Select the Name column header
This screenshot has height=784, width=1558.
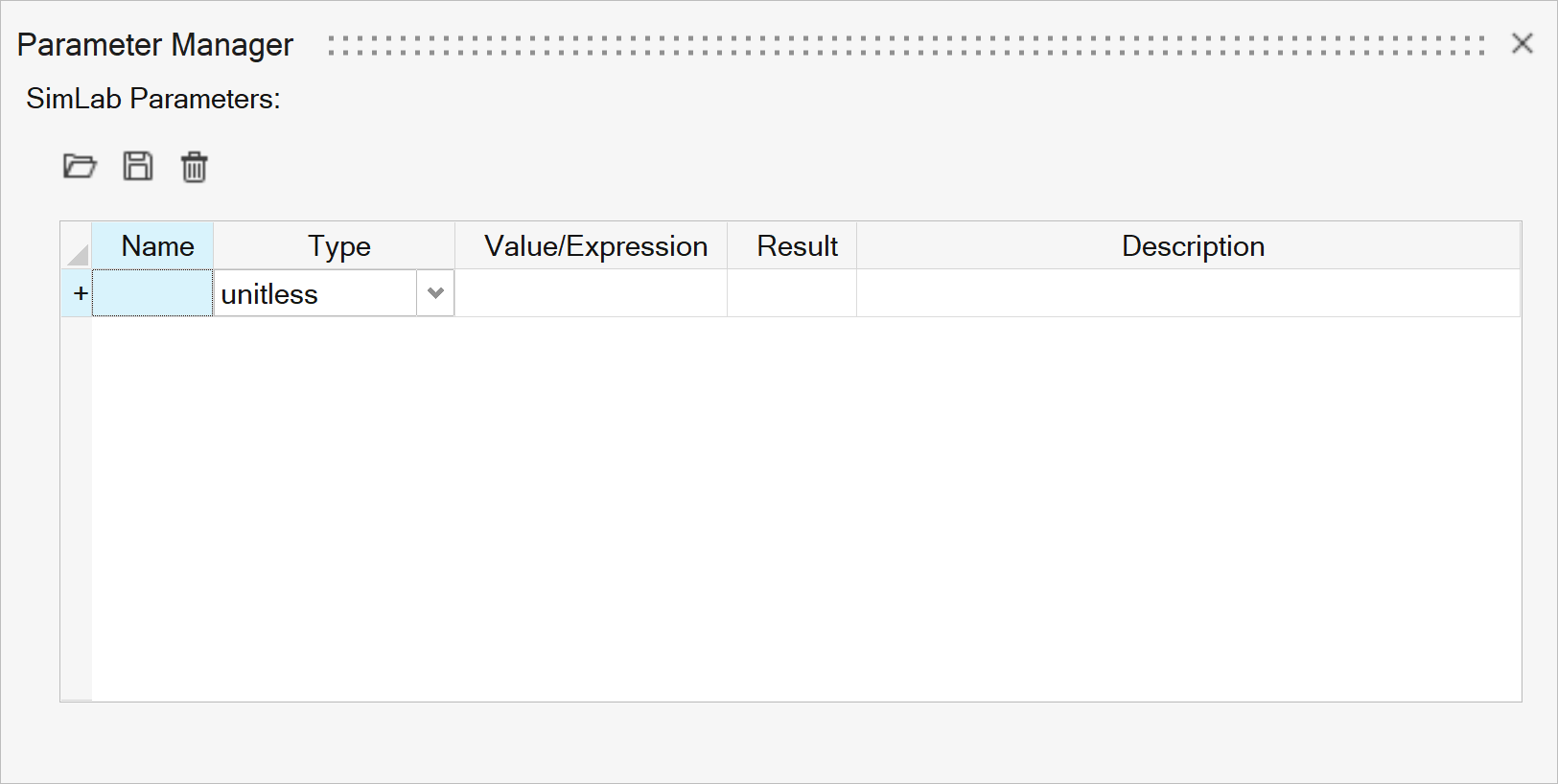tap(157, 246)
